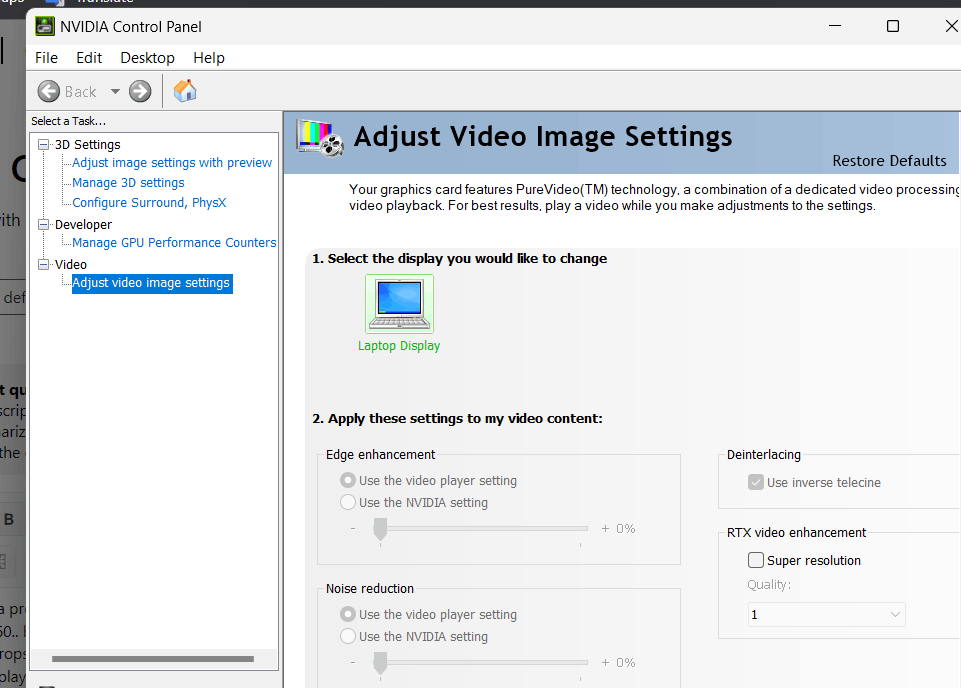
Task: Open the Edit menu
Action: pos(89,58)
